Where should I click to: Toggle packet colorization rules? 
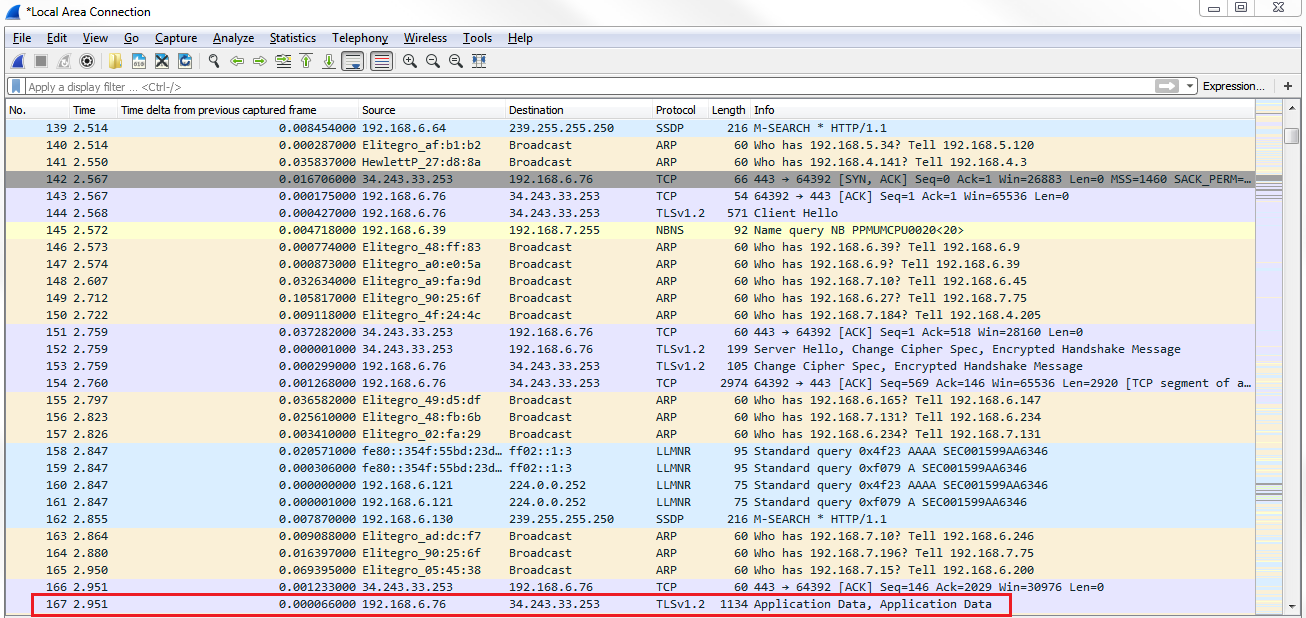[381, 62]
